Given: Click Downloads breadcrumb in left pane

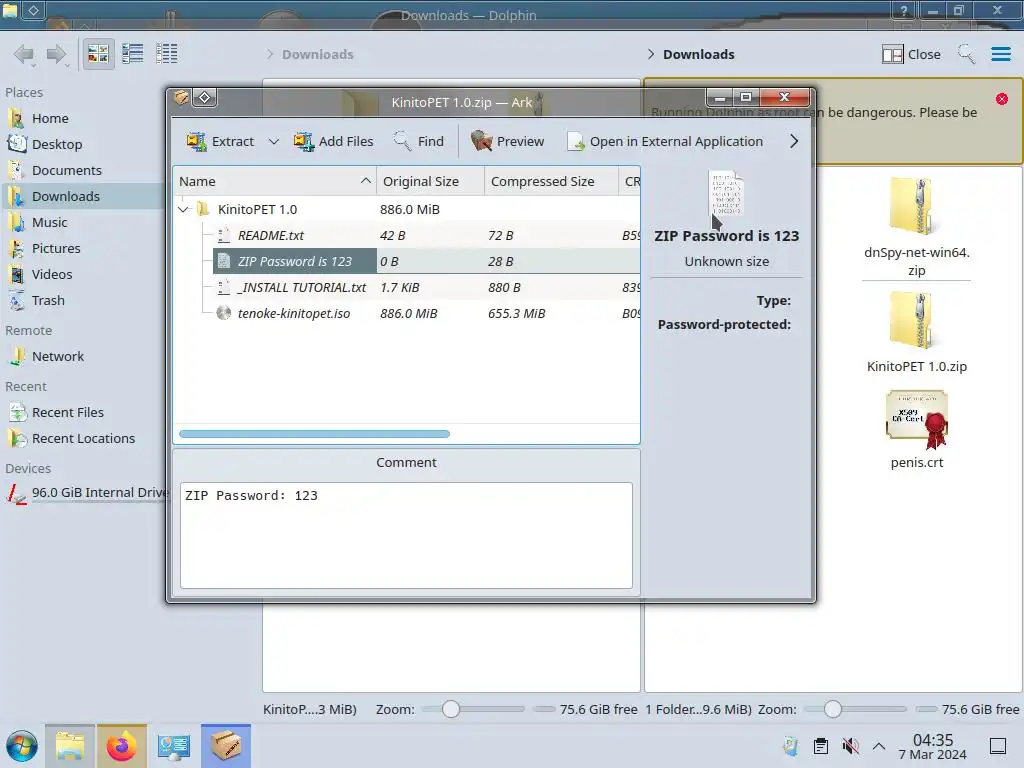Looking at the screenshot, I should click(317, 54).
